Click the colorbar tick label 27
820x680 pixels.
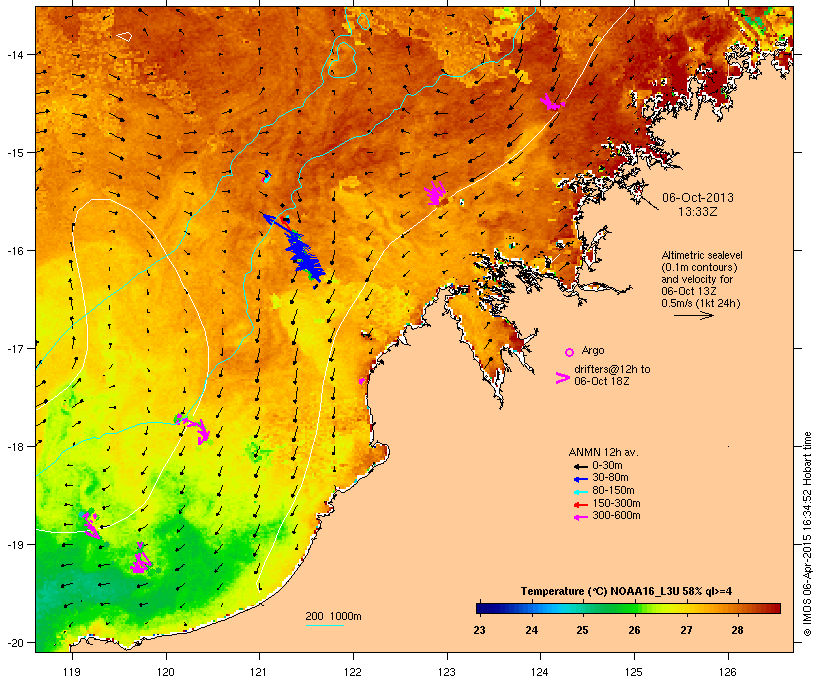pos(686,630)
